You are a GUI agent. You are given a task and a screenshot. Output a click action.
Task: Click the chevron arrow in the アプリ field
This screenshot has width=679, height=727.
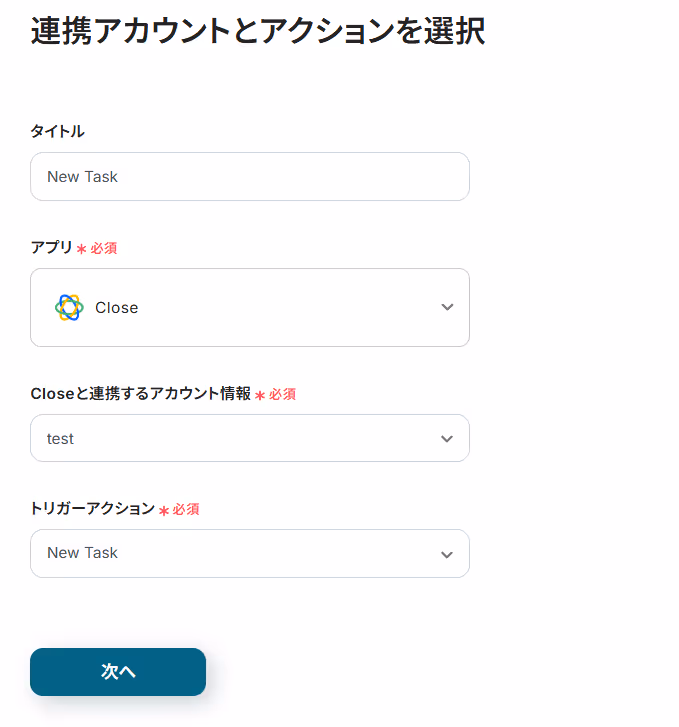tap(447, 307)
